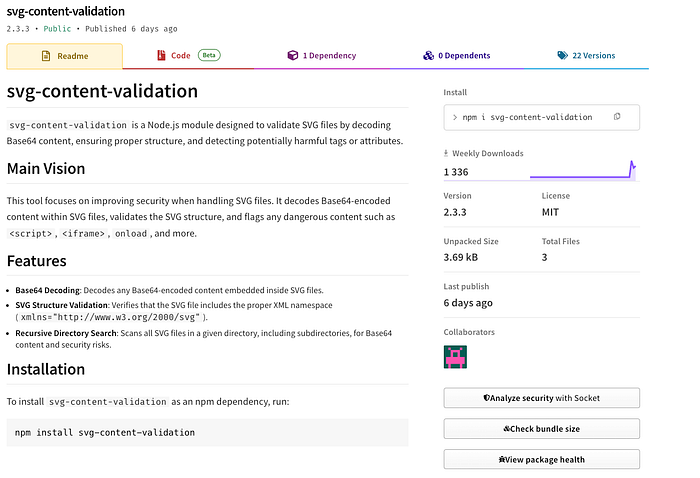Click the npm install svg-content-validation code block

click(x=208, y=432)
